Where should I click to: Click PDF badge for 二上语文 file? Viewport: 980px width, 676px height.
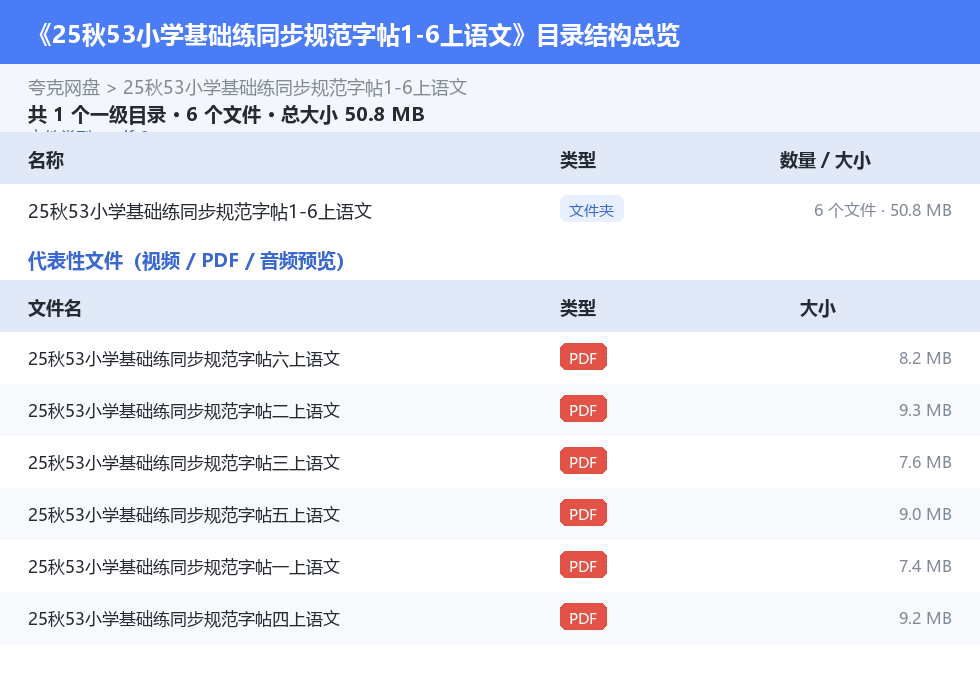pyautogui.click(x=583, y=410)
